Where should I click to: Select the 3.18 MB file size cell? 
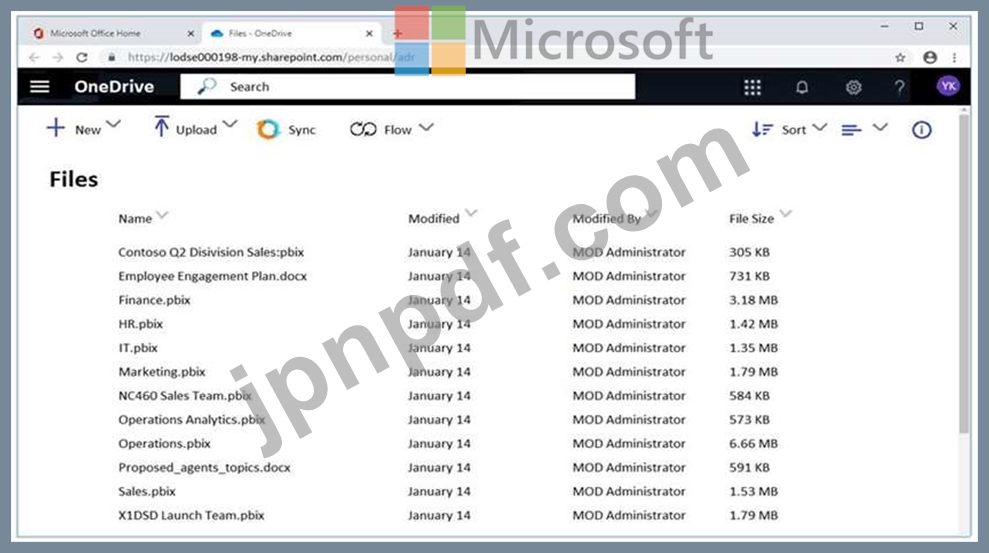(753, 300)
